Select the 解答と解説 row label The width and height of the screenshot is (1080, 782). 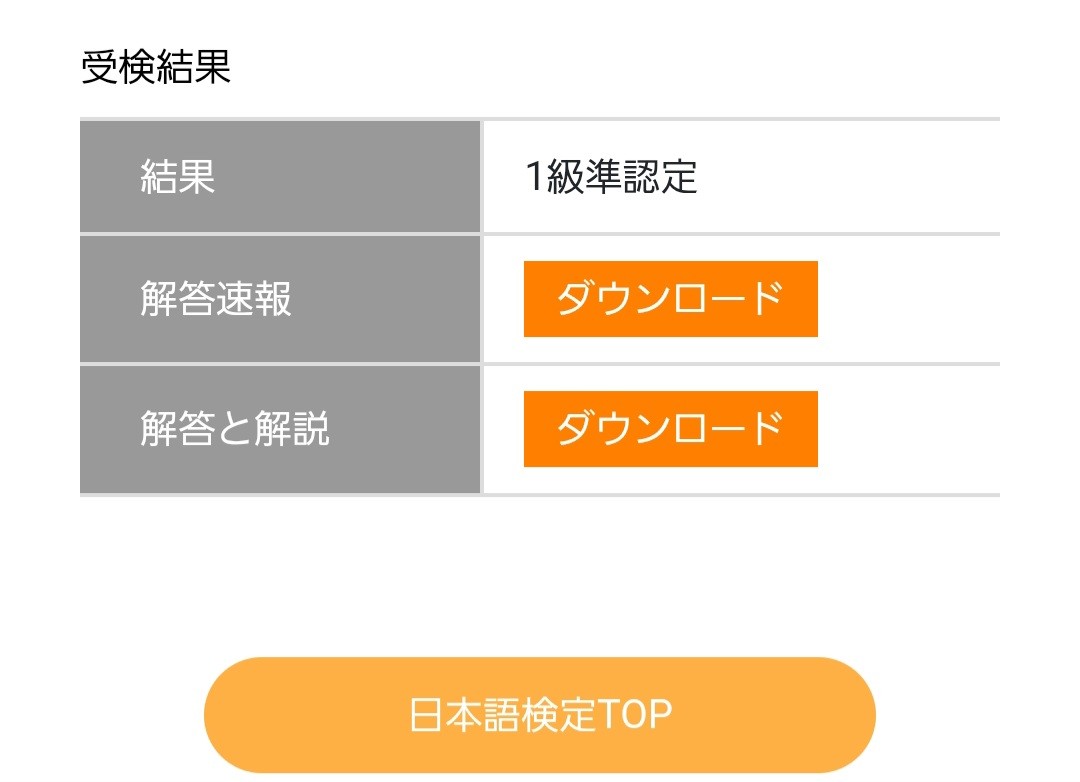tap(235, 429)
